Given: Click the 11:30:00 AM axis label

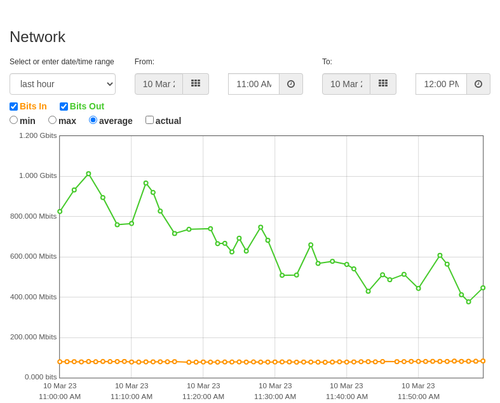Looking at the screenshot, I should click(275, 397).
